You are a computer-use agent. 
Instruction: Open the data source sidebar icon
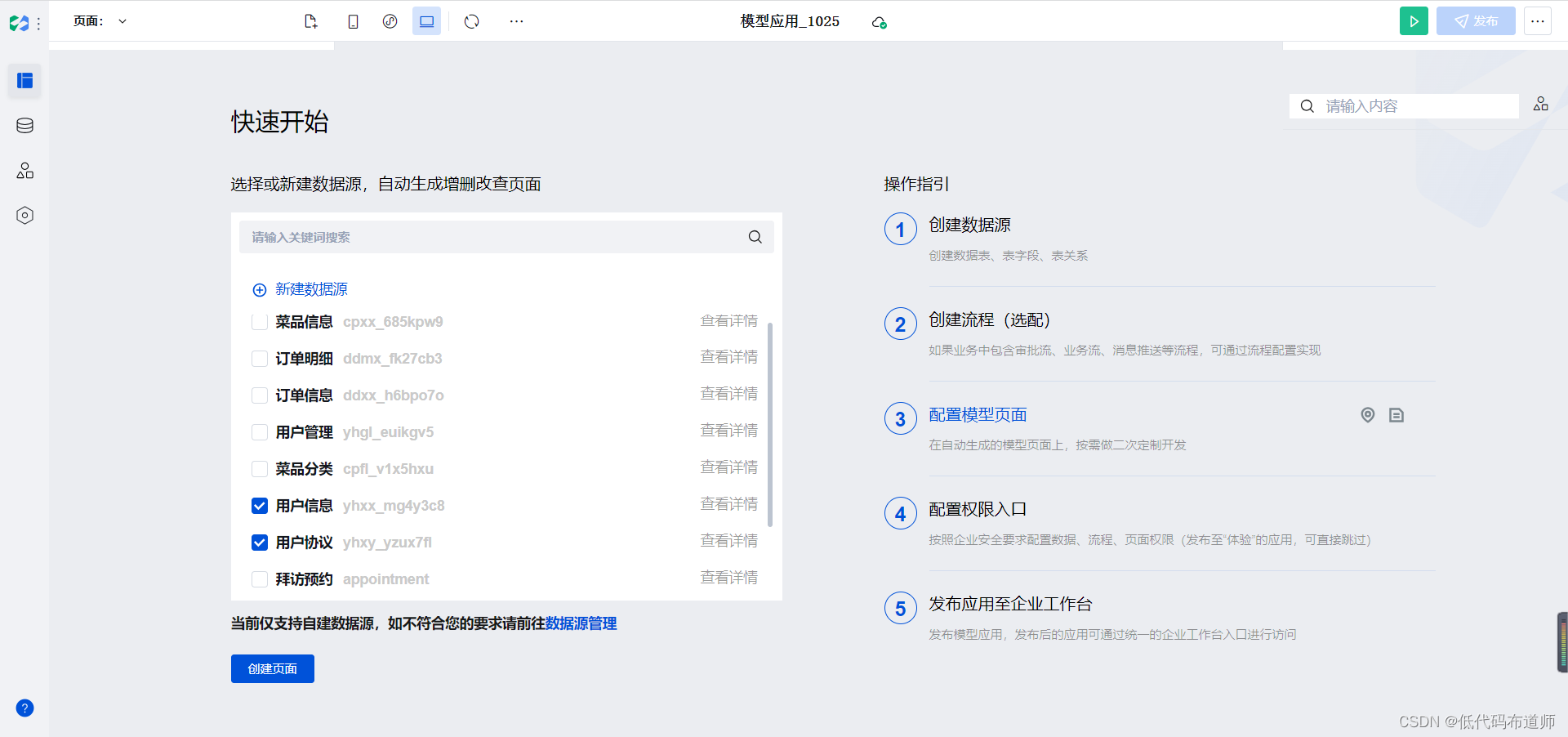coord(24,125)
